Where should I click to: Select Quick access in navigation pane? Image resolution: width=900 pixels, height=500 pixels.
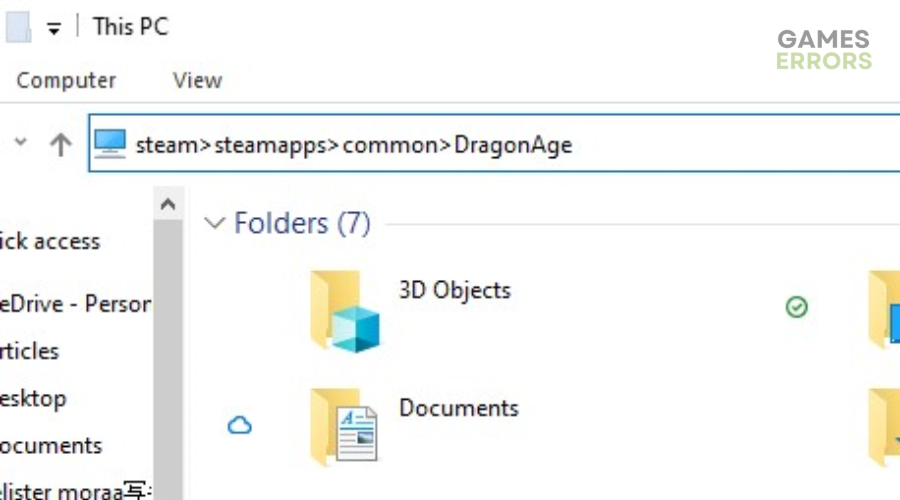50,241
